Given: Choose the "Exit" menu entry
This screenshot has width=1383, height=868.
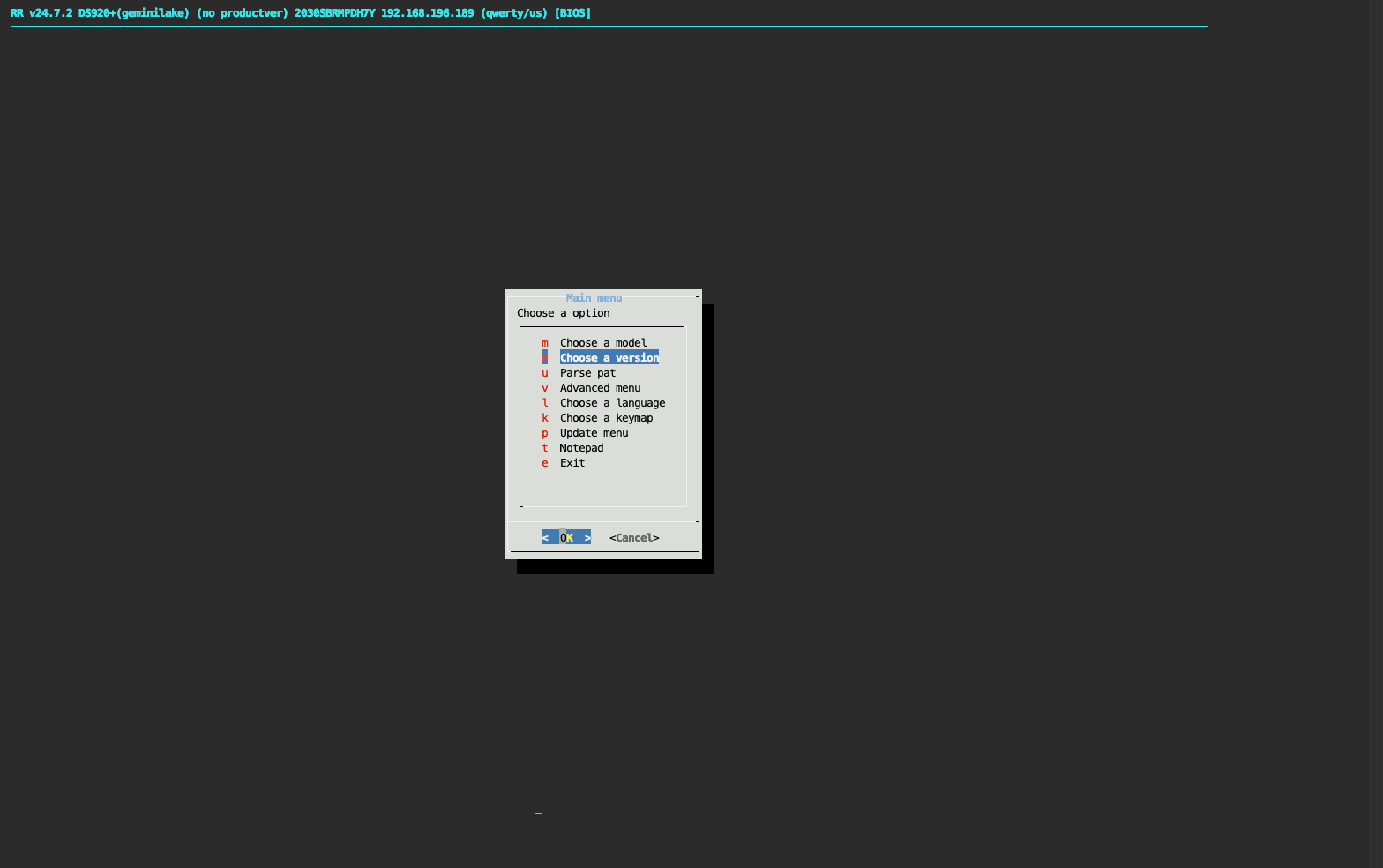Looking at the screenshot, I should click(572, 463).
